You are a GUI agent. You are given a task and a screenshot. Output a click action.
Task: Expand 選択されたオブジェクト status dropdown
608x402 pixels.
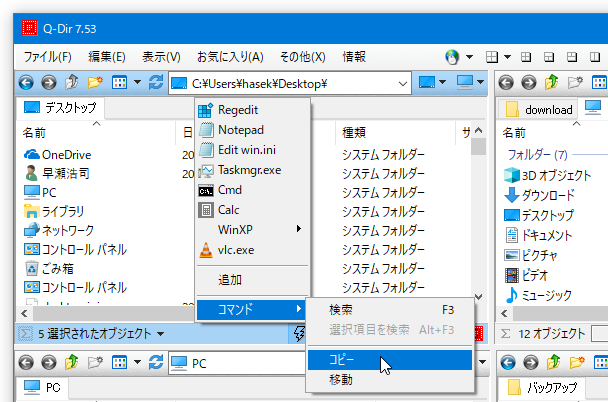coord(161,334)
